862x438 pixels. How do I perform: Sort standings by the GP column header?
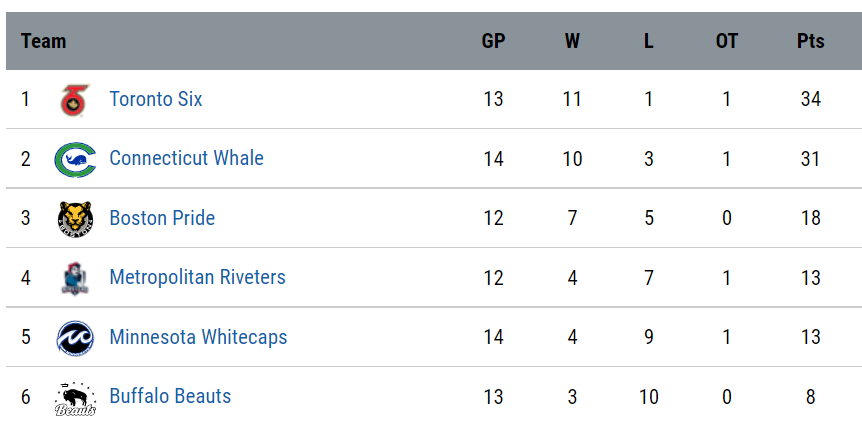[x=493, y=41]
